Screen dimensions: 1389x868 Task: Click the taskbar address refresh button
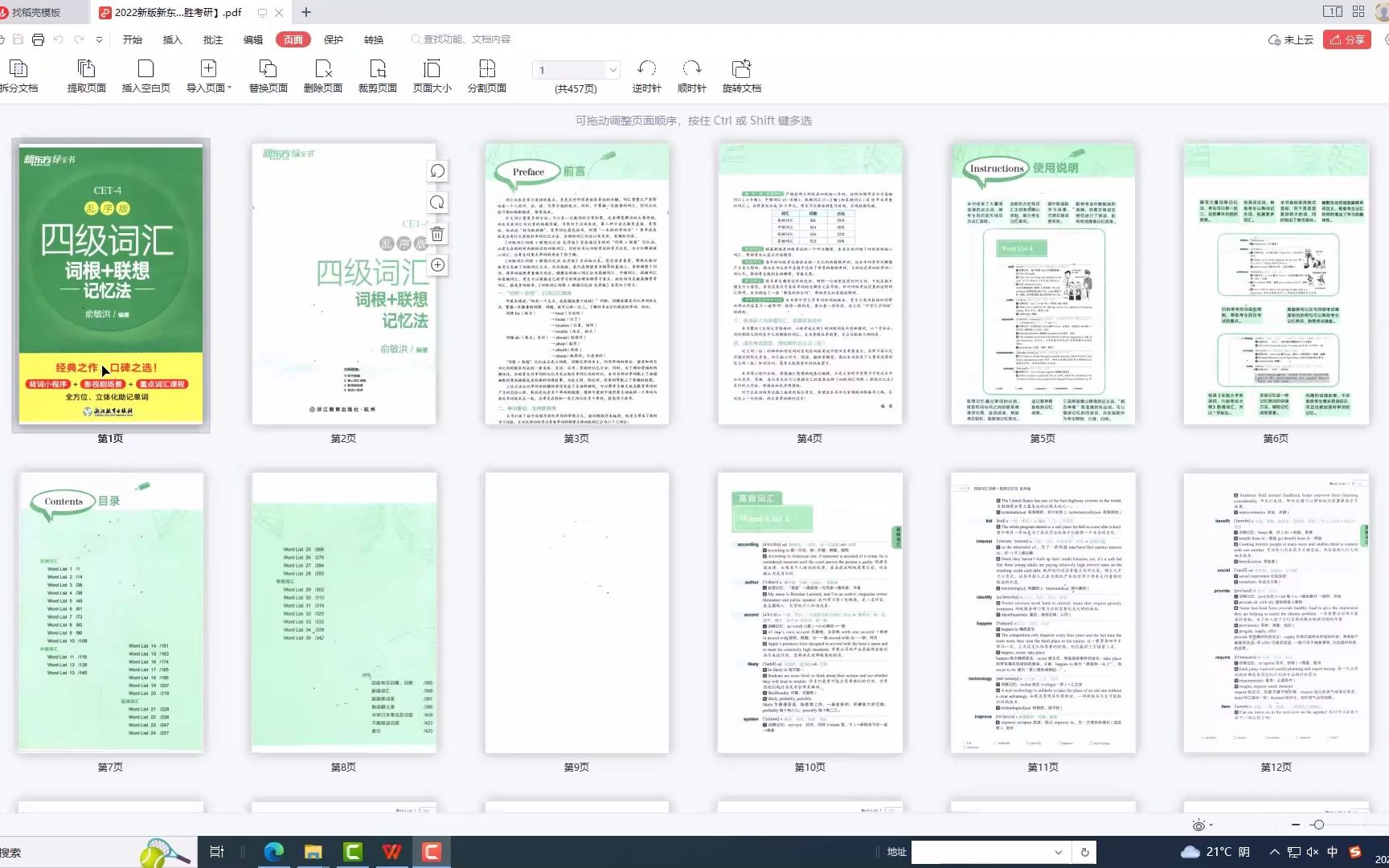tap(1085, 852)
